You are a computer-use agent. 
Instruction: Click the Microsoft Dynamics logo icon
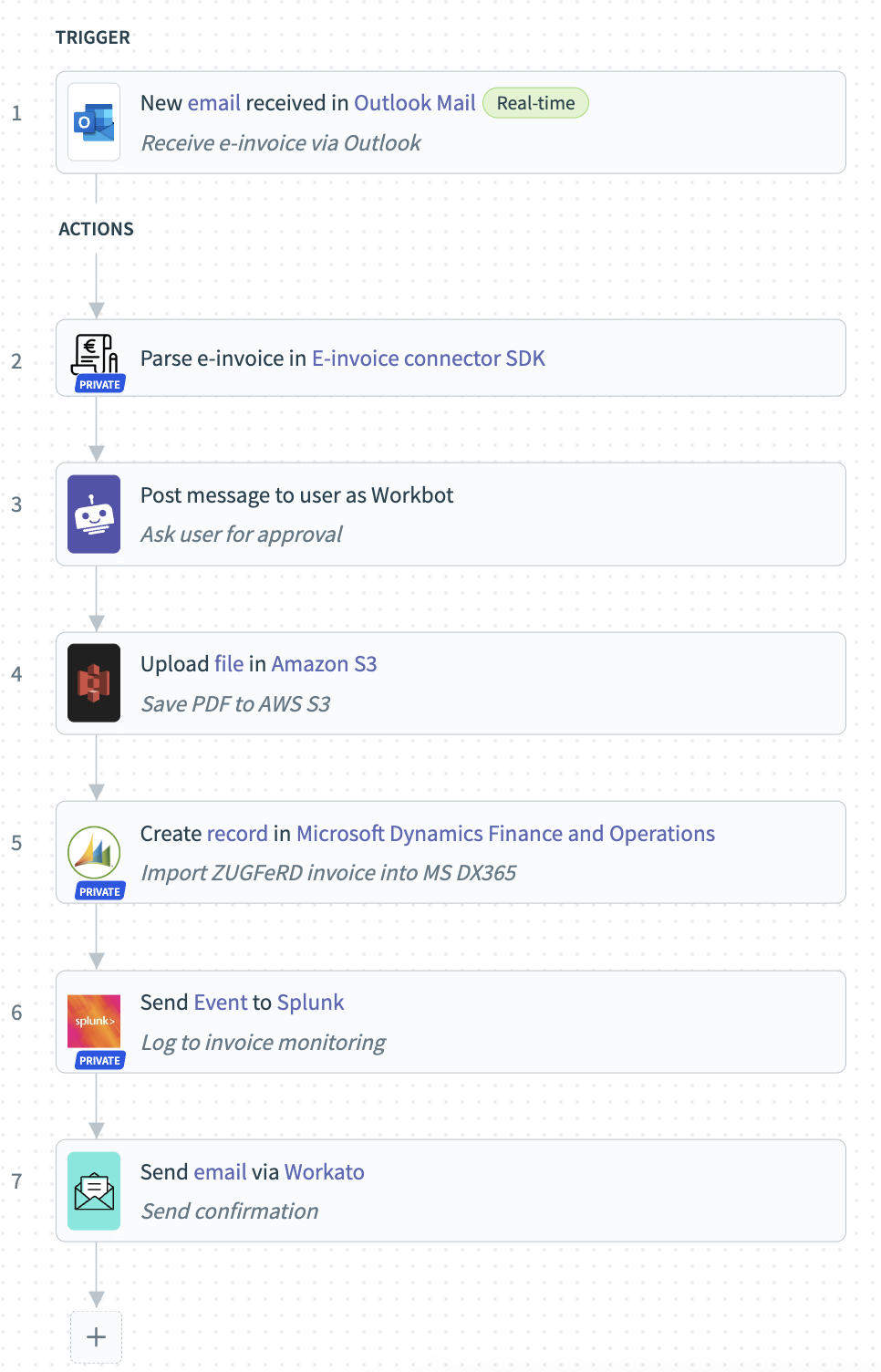94,852
